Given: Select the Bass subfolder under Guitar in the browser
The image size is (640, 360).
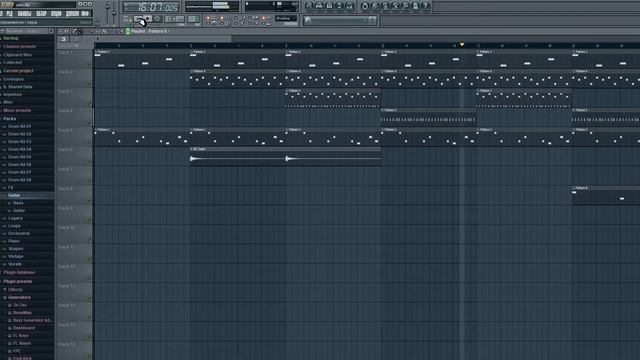Looking at the screenshot, I should coord(18,203).
